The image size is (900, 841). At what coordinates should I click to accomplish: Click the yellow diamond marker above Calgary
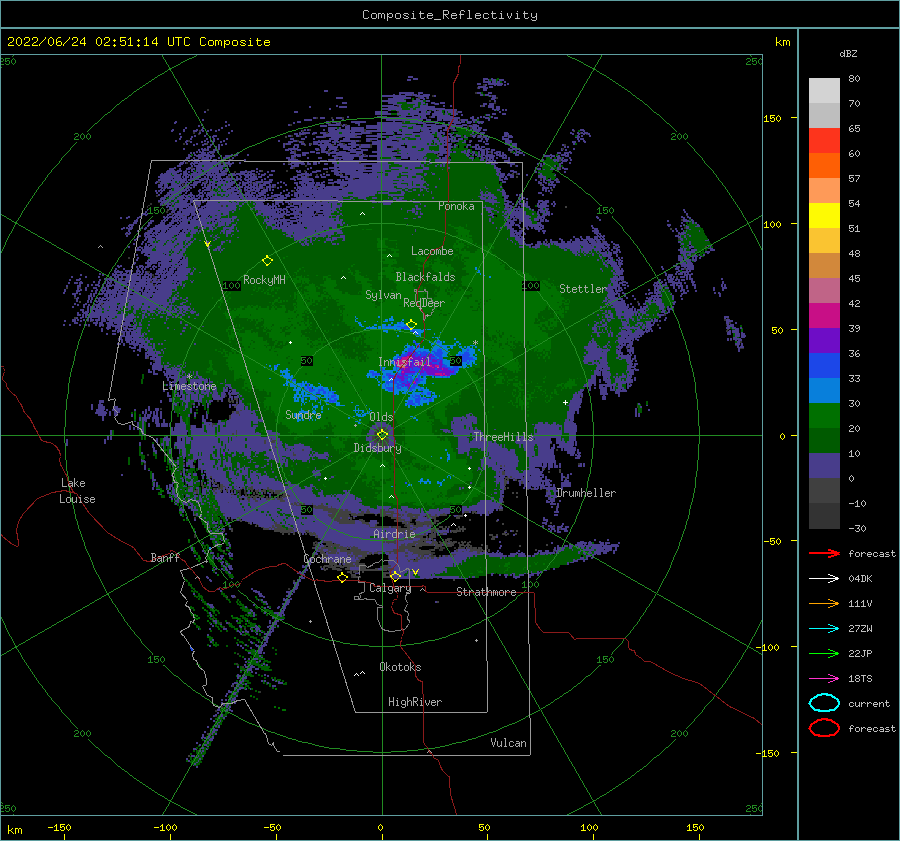pyautogui.click(x=395, y=576)
